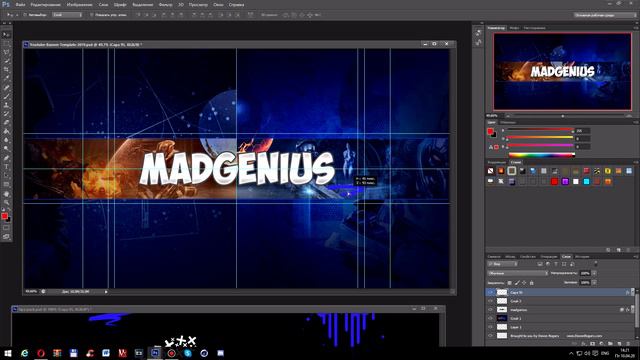The image size is (640, 360).
Task: Select the Brush tool
Action: pos(6,96)
